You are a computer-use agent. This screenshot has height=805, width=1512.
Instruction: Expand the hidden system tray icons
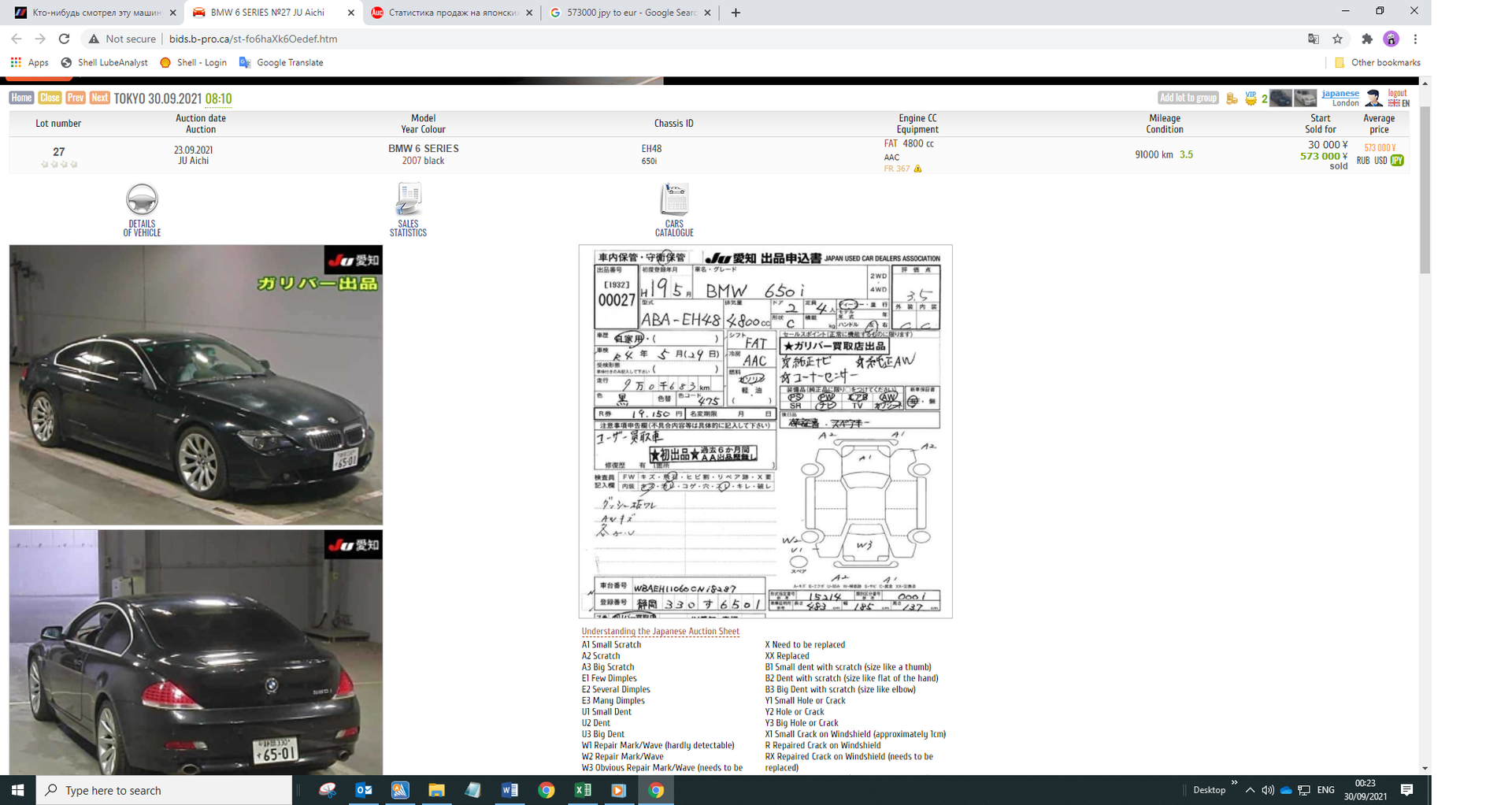point(1250,790)
